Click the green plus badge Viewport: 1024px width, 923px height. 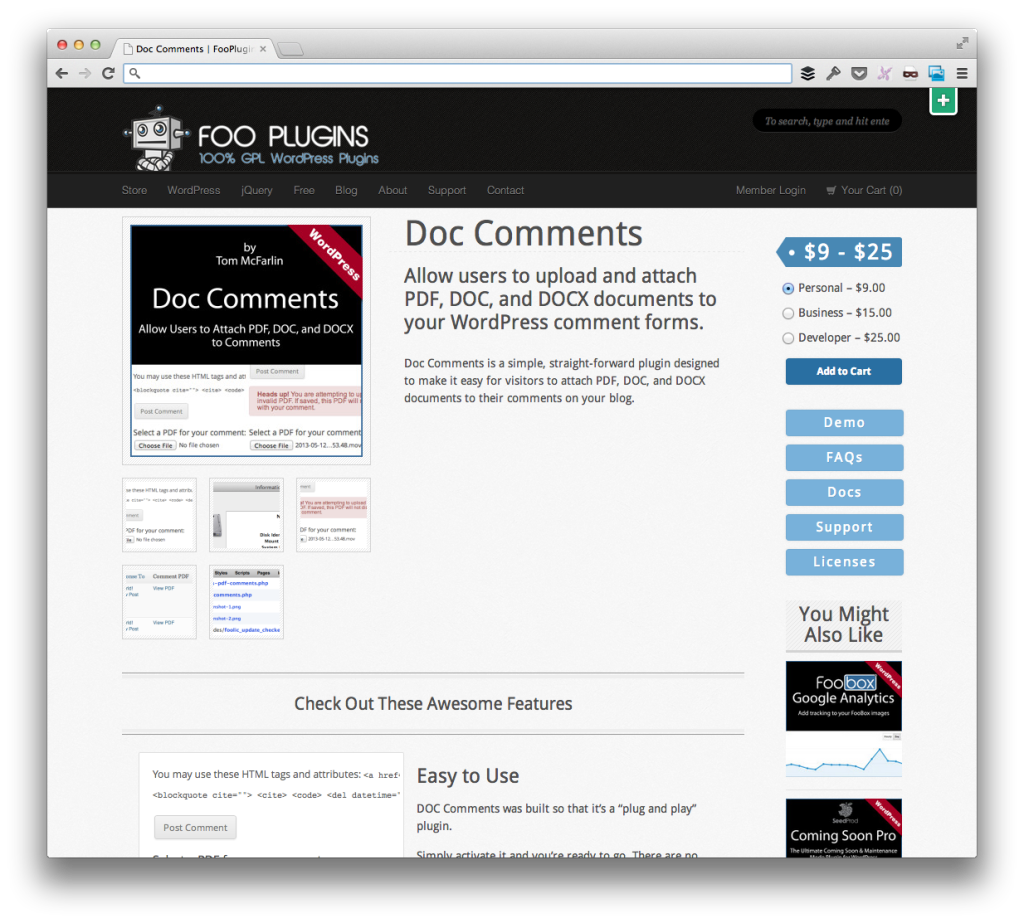tap(943, 101)
